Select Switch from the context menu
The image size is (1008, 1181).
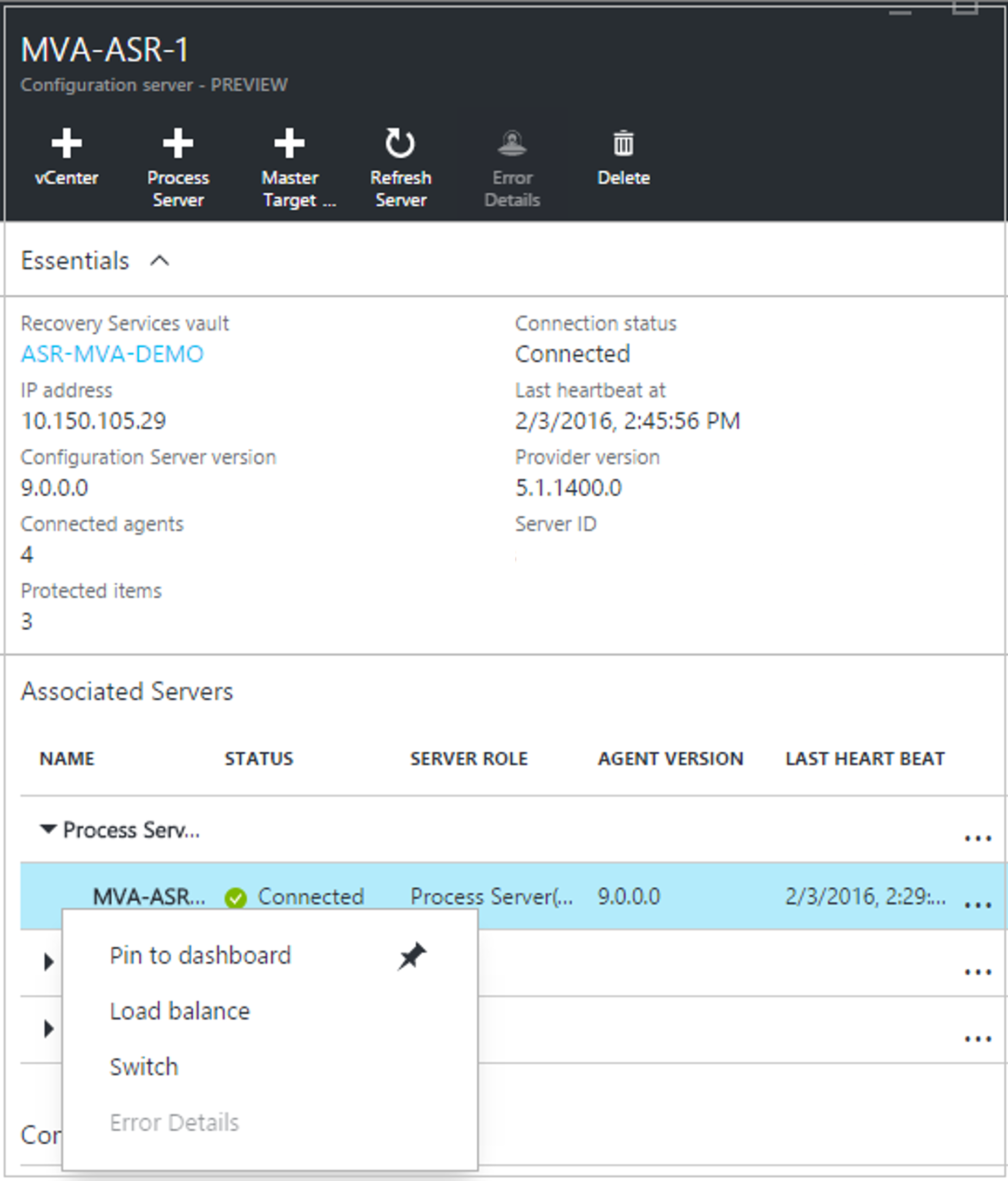(x=143, y=1066)
